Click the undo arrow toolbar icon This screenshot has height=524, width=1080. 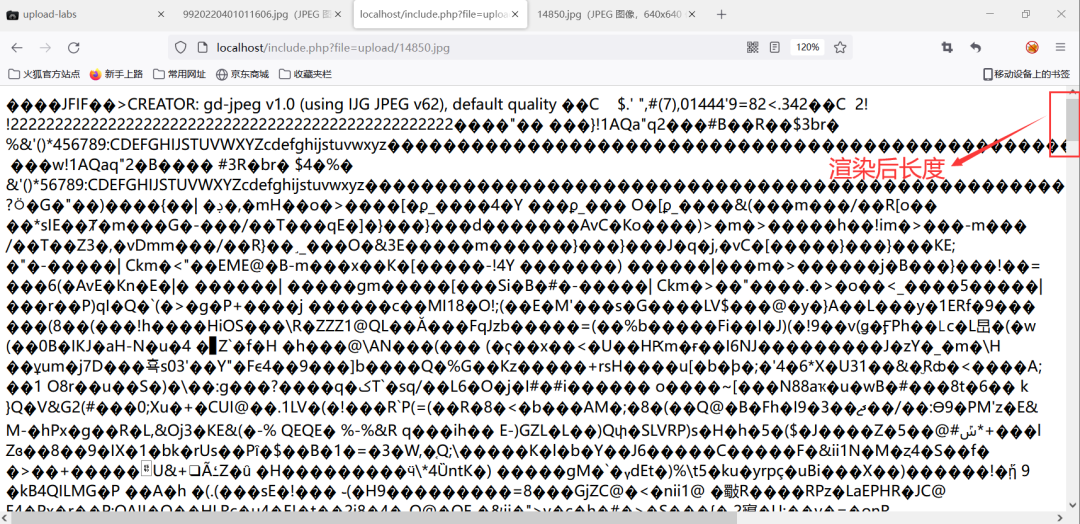(976, 47)
